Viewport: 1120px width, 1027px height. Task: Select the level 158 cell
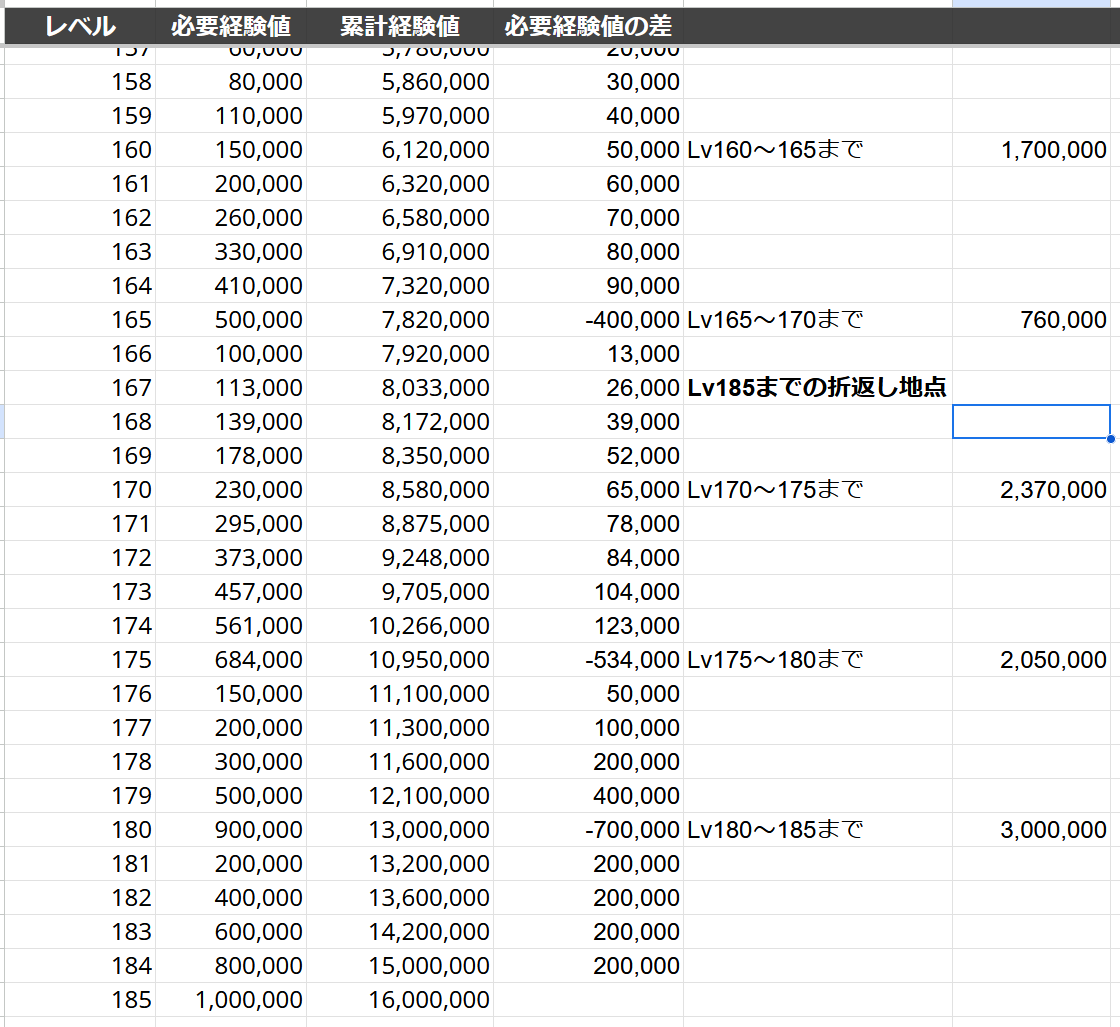[80, 81]
